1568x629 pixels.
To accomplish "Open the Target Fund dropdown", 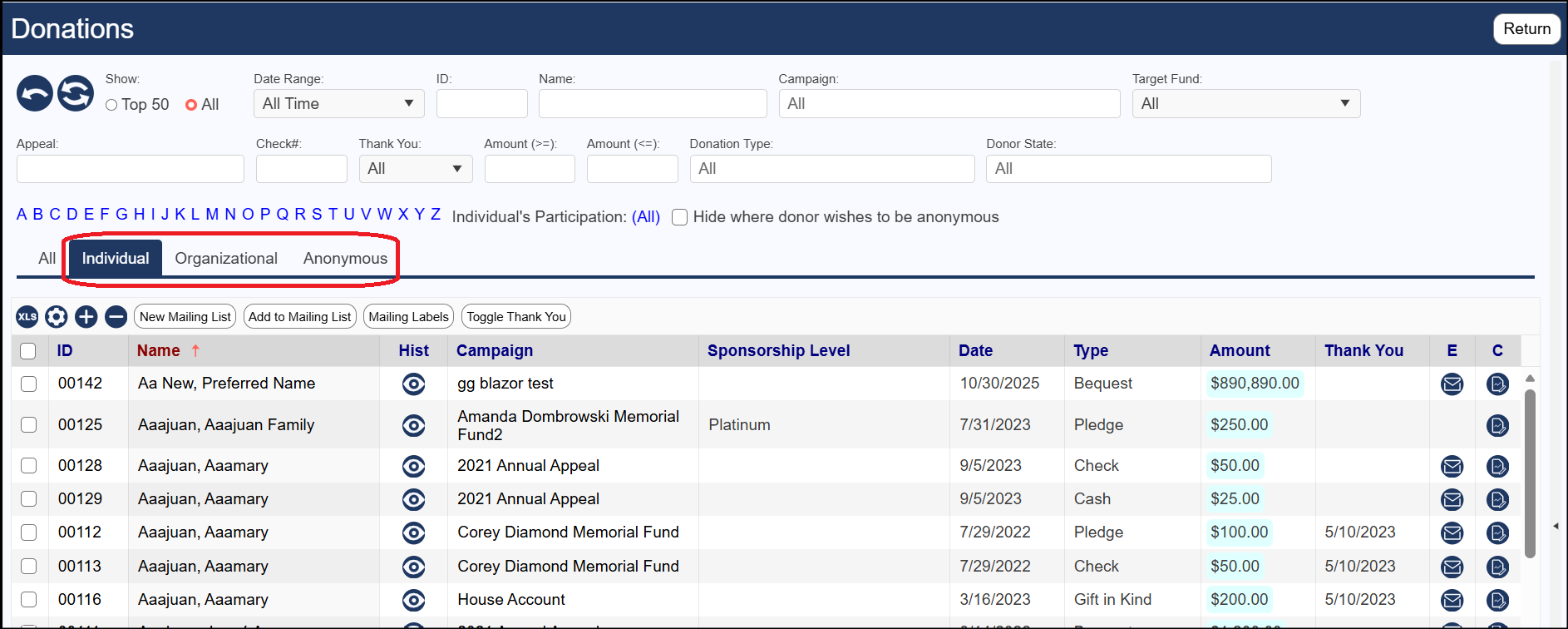I will tap(1245, 104).
